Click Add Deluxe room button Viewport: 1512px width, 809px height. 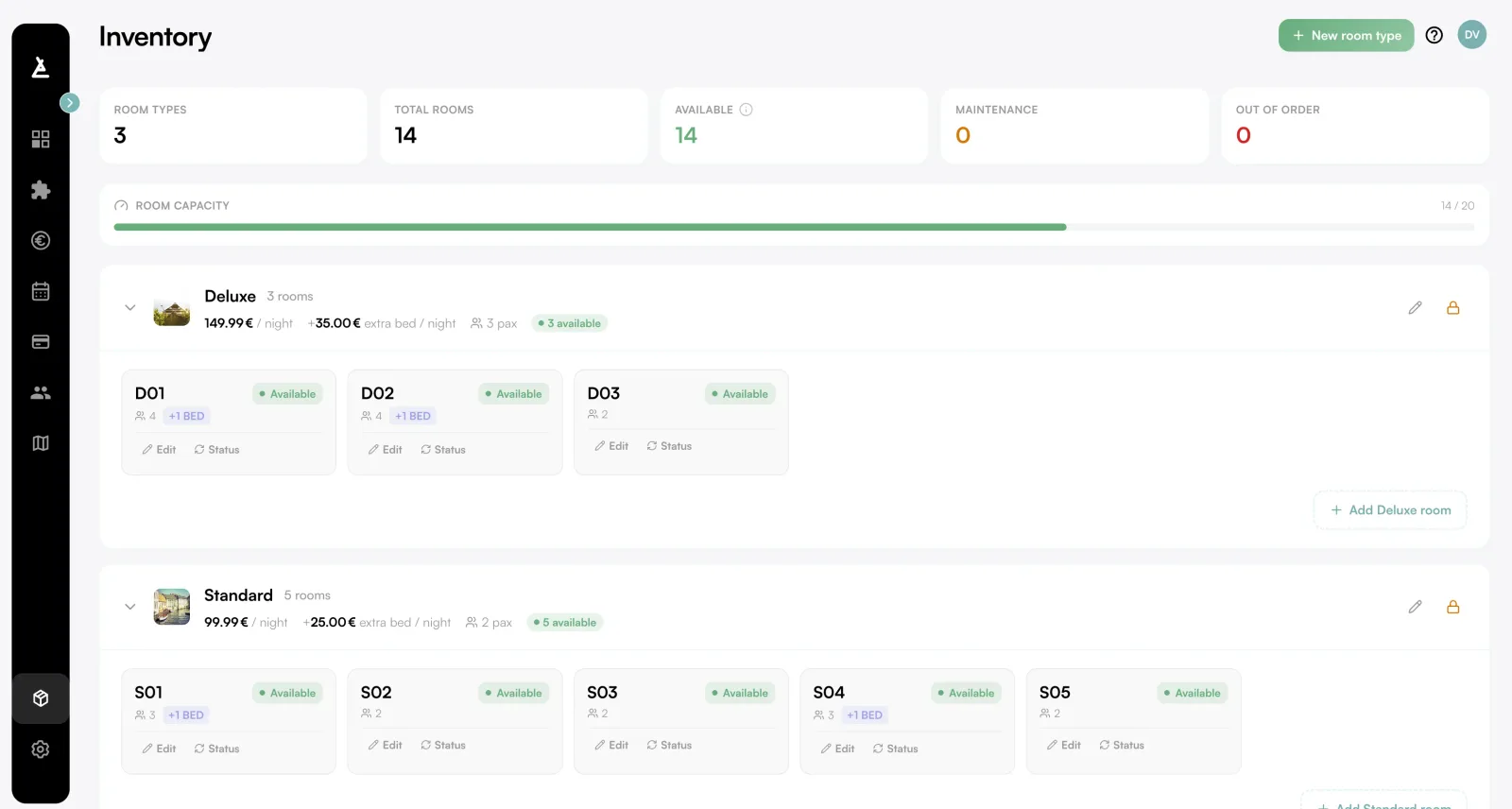coord(1389,510)
